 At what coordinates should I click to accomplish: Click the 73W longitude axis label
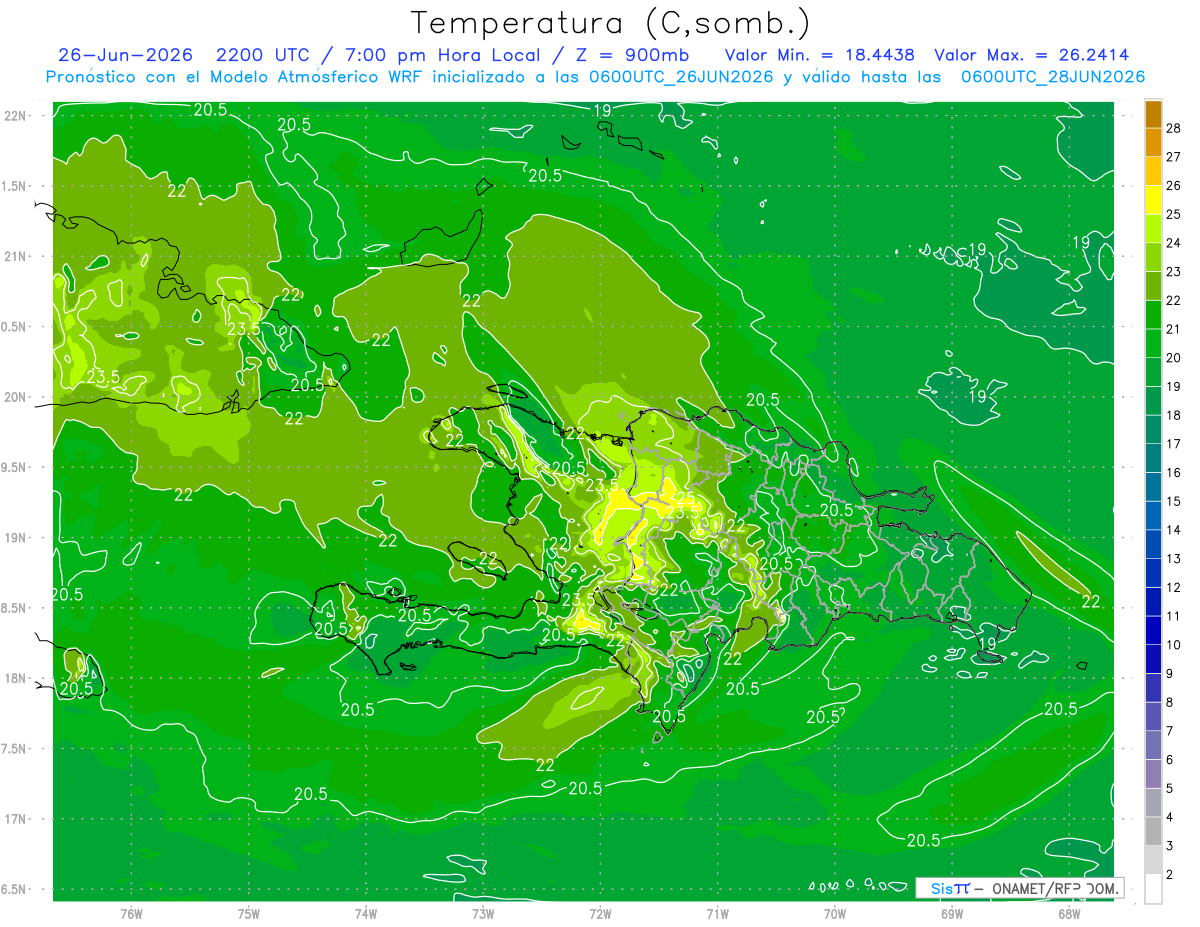pos(483,913)
